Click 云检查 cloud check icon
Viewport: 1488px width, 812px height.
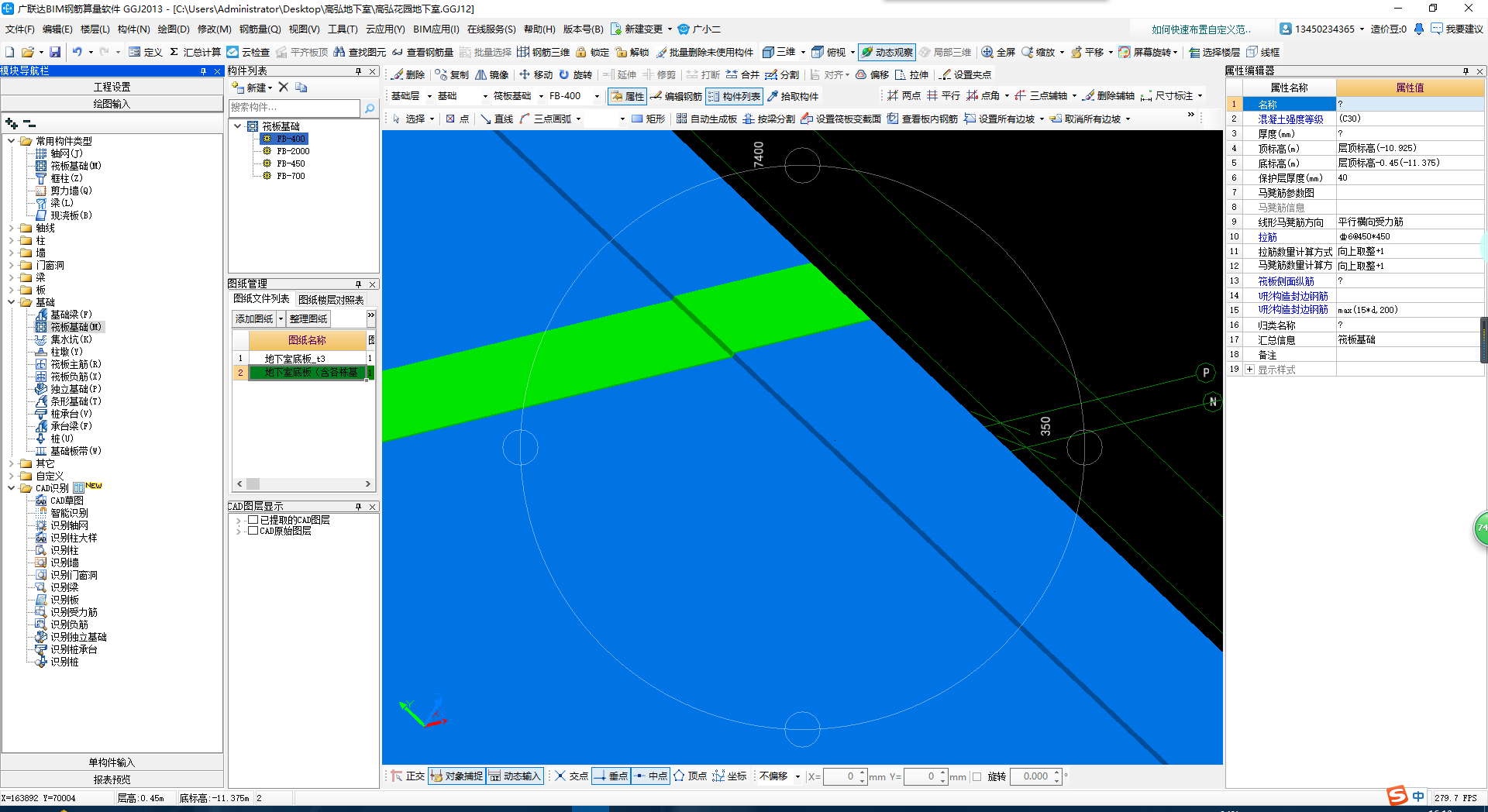pos(232,52)
